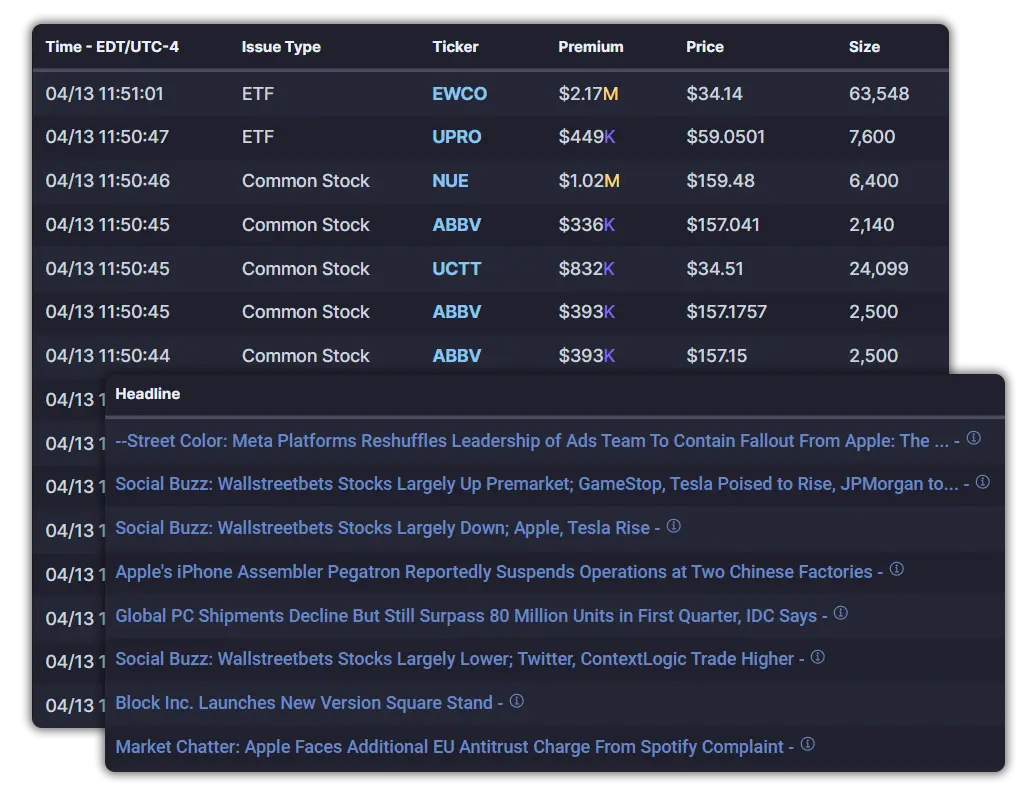This screenshot has height=796, width=1023.
Task: Click the Headline column header
Action: (147, 394)
